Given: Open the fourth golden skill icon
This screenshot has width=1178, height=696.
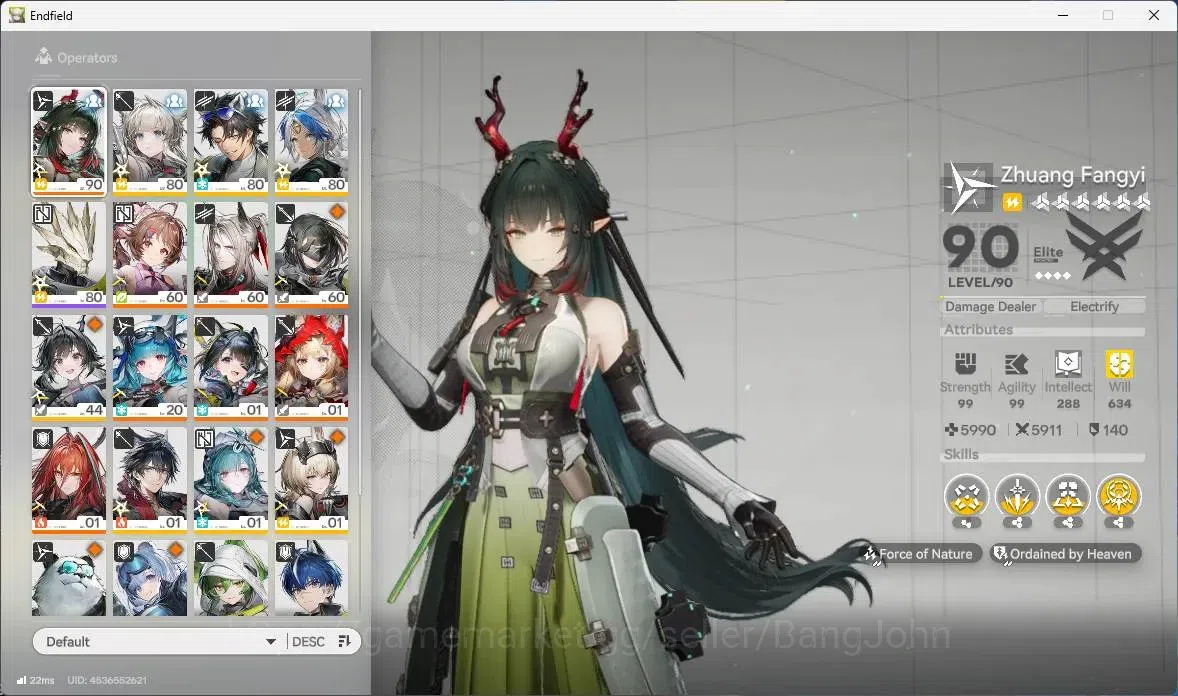Looking at the screenshot, I should tap(1119, 496).
